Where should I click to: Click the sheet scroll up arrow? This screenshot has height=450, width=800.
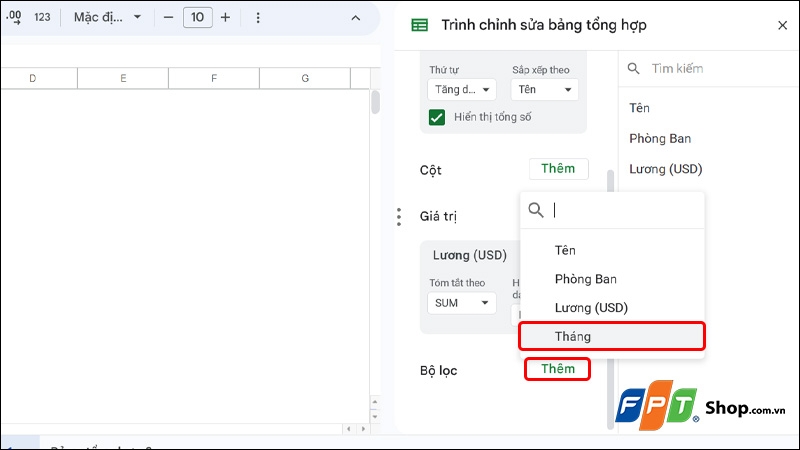pyautogui.click(x=375, y=402)
